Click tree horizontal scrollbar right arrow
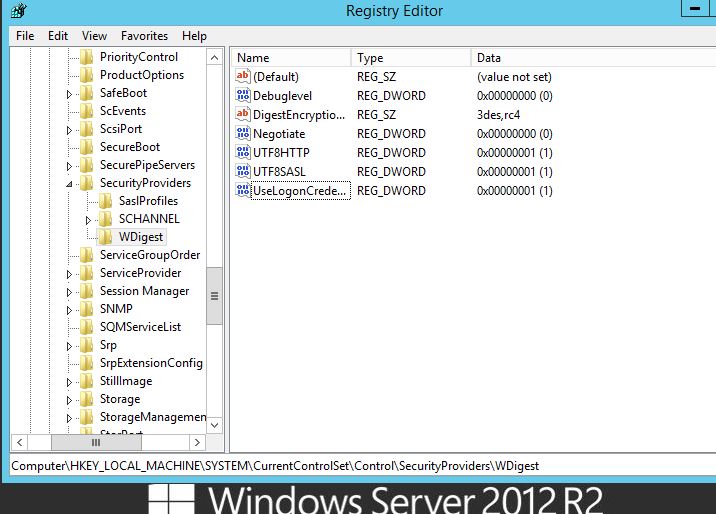 tap(197, 442)
